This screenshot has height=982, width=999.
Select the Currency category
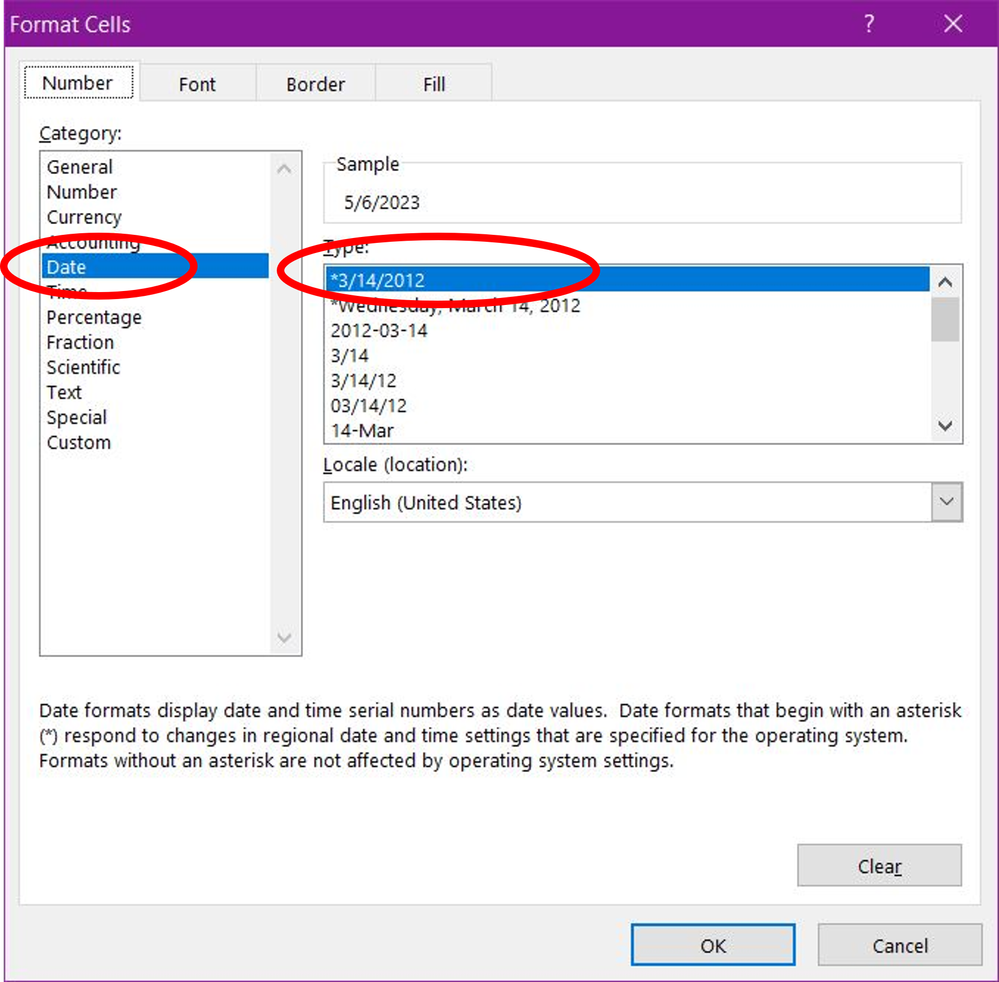click(155, 217)
